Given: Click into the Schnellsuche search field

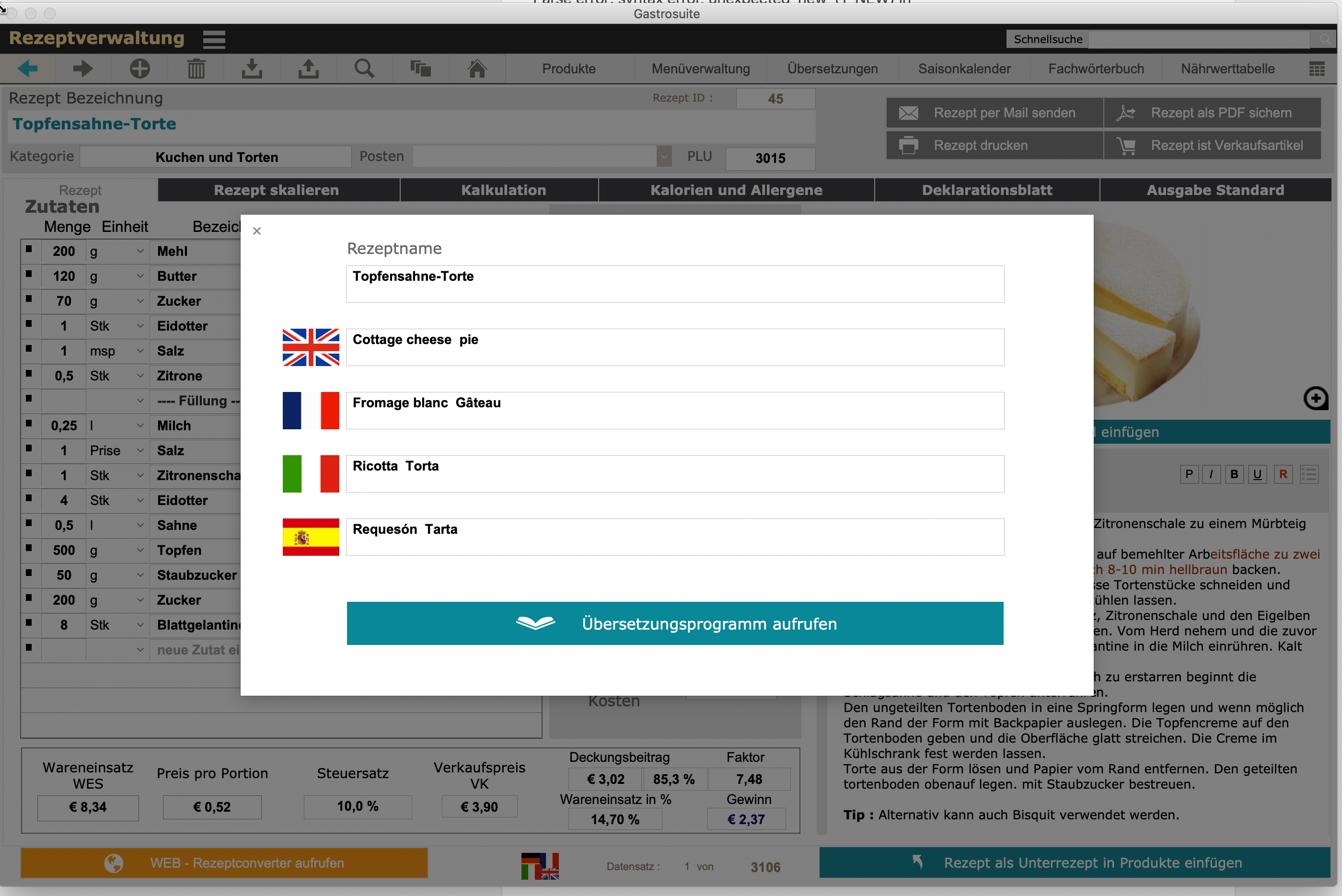Looking at the screenshot, I should coord(1199,39).
